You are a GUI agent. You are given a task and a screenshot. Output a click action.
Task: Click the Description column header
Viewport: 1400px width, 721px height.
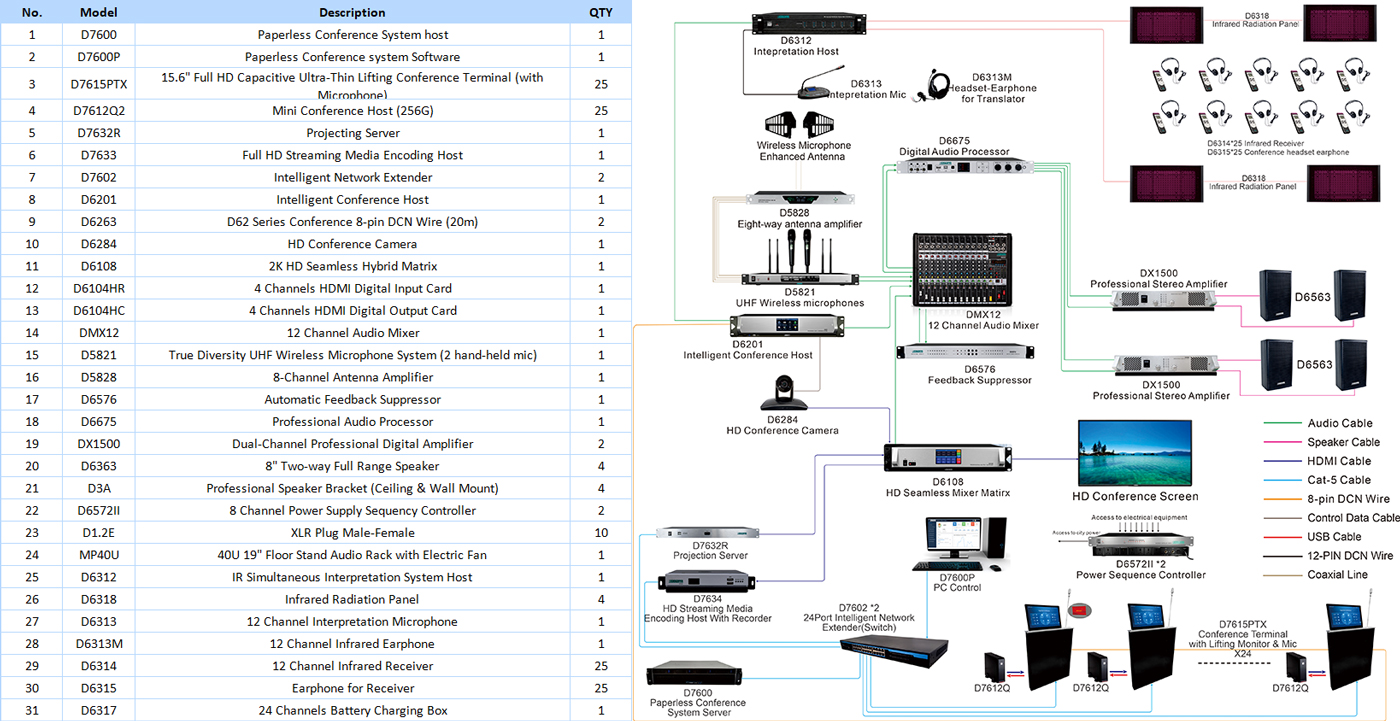point(352,13)
